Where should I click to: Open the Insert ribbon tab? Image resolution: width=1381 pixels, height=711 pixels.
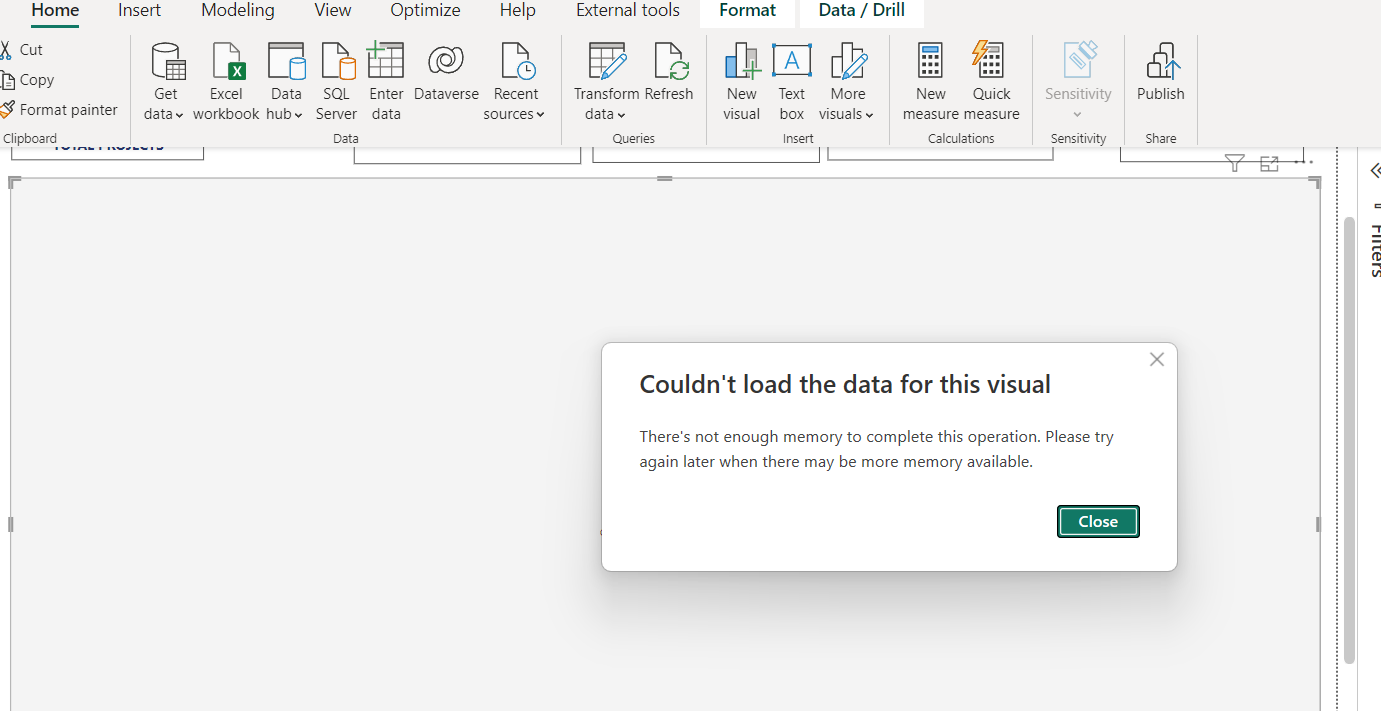point(139,11)
